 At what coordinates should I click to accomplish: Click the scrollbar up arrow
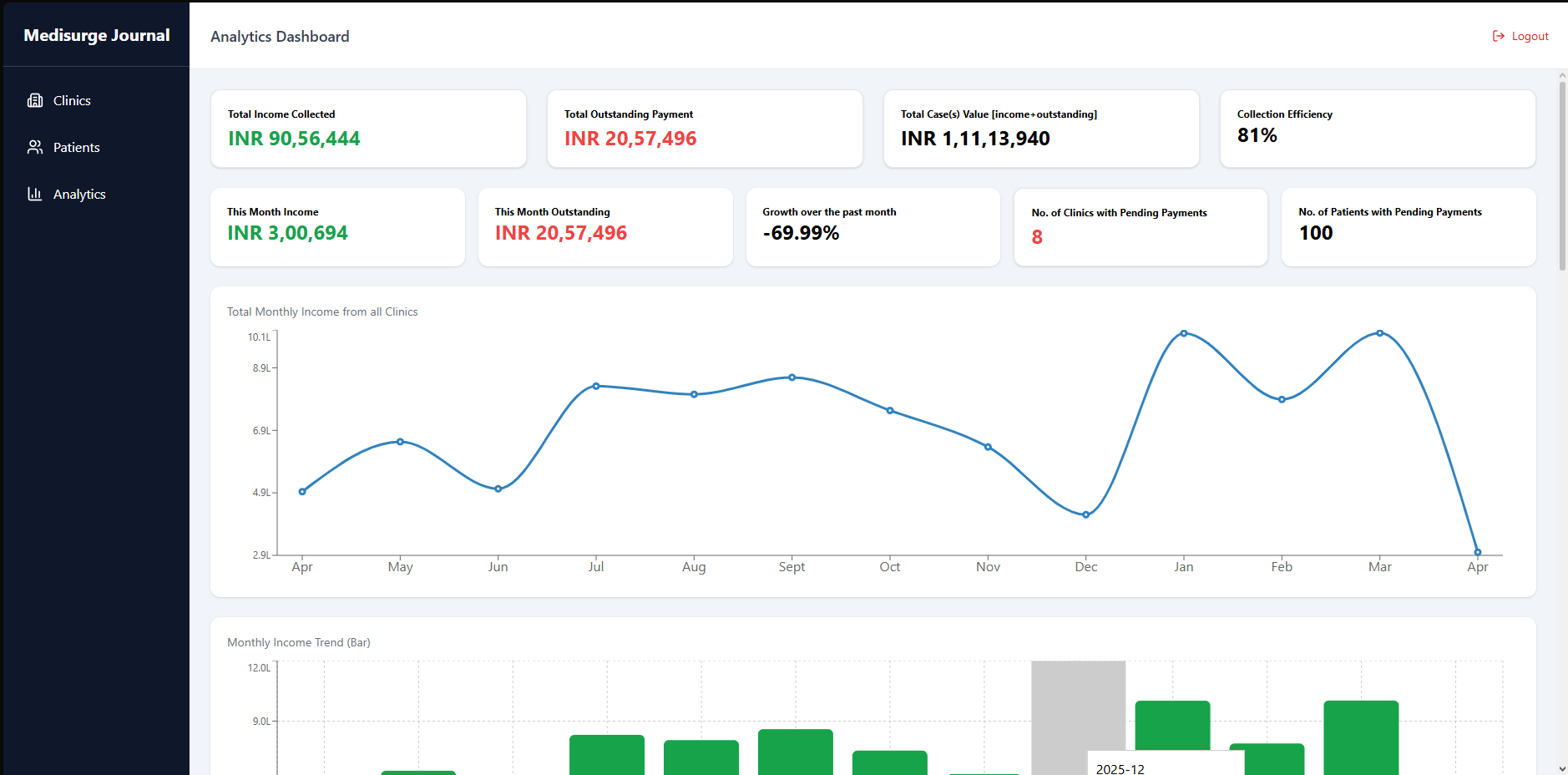[x=1562, y=76]
